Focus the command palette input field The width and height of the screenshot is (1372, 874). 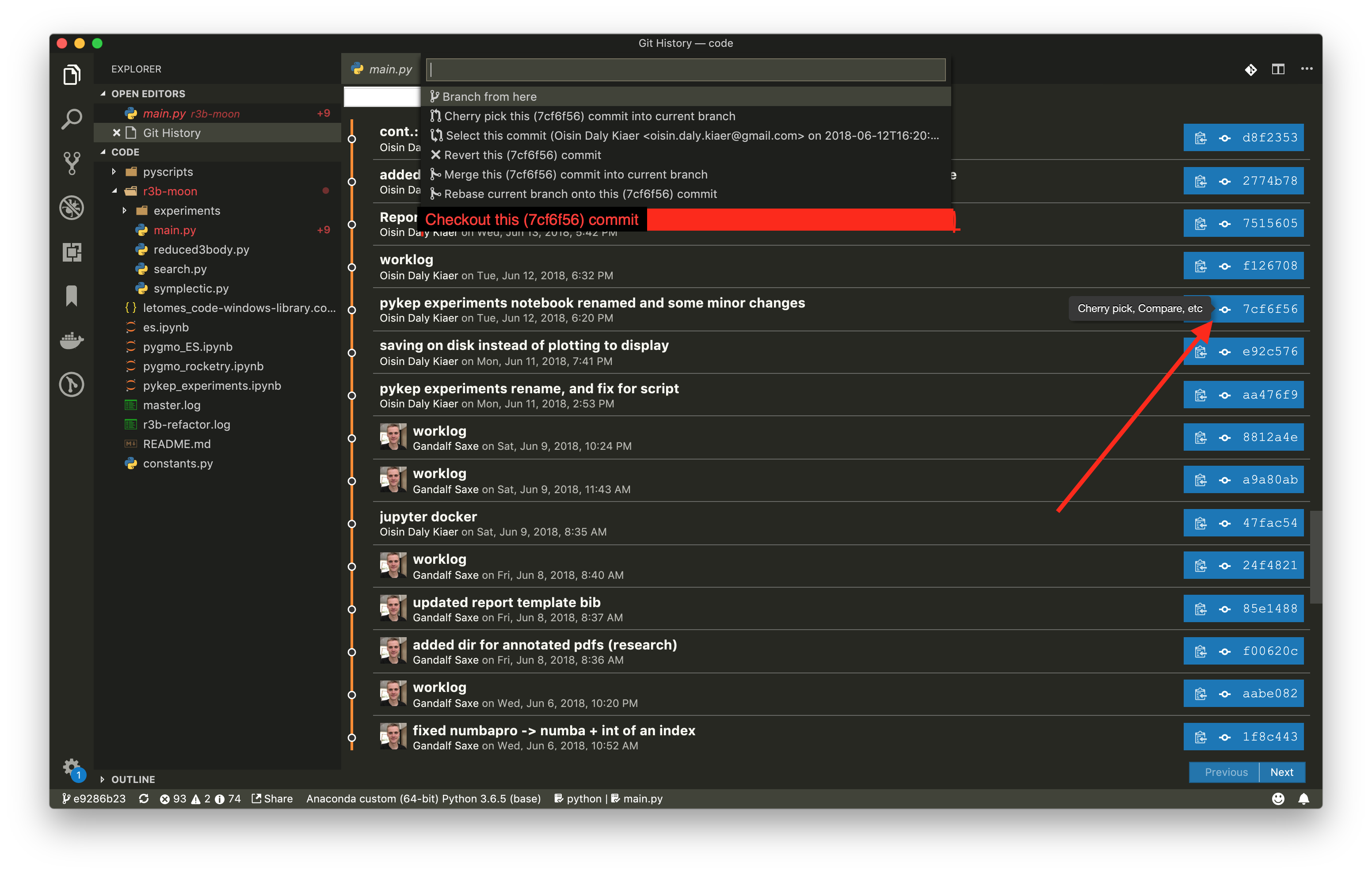tap(686, 69)
